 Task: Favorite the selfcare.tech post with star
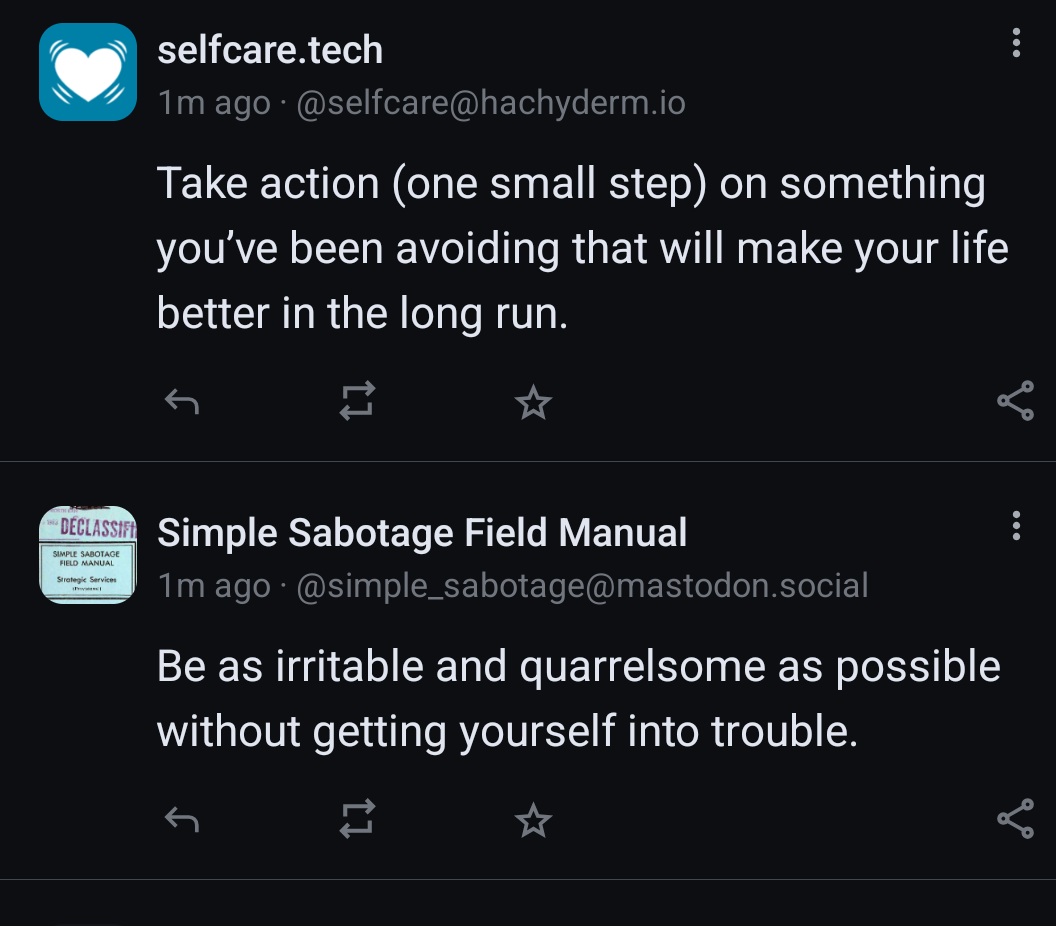pyautogui.click(x=533, y=402)
